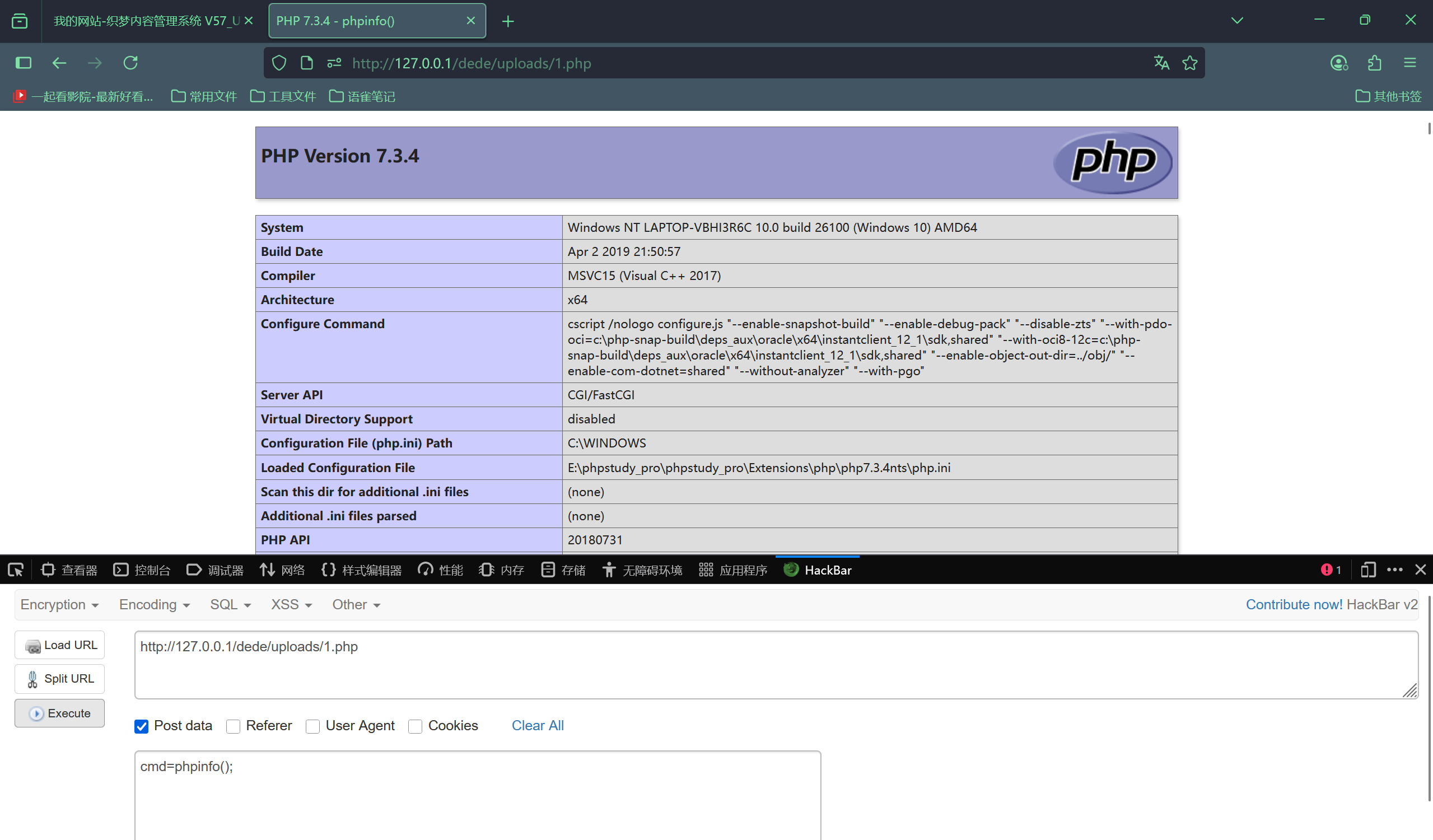Click the Loaded Configuration File php.ini path

759,468
